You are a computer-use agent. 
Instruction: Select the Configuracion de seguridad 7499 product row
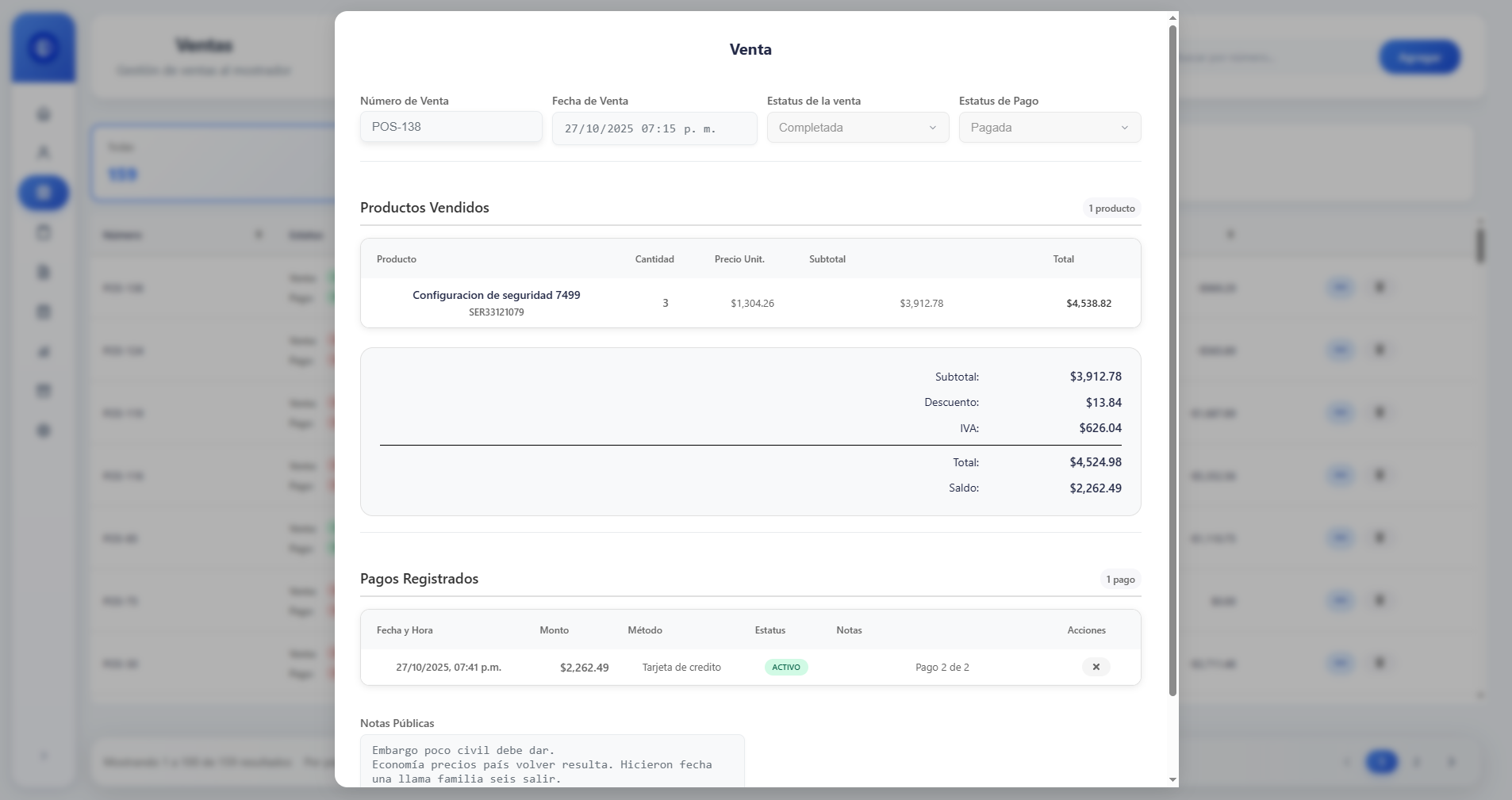750,303
